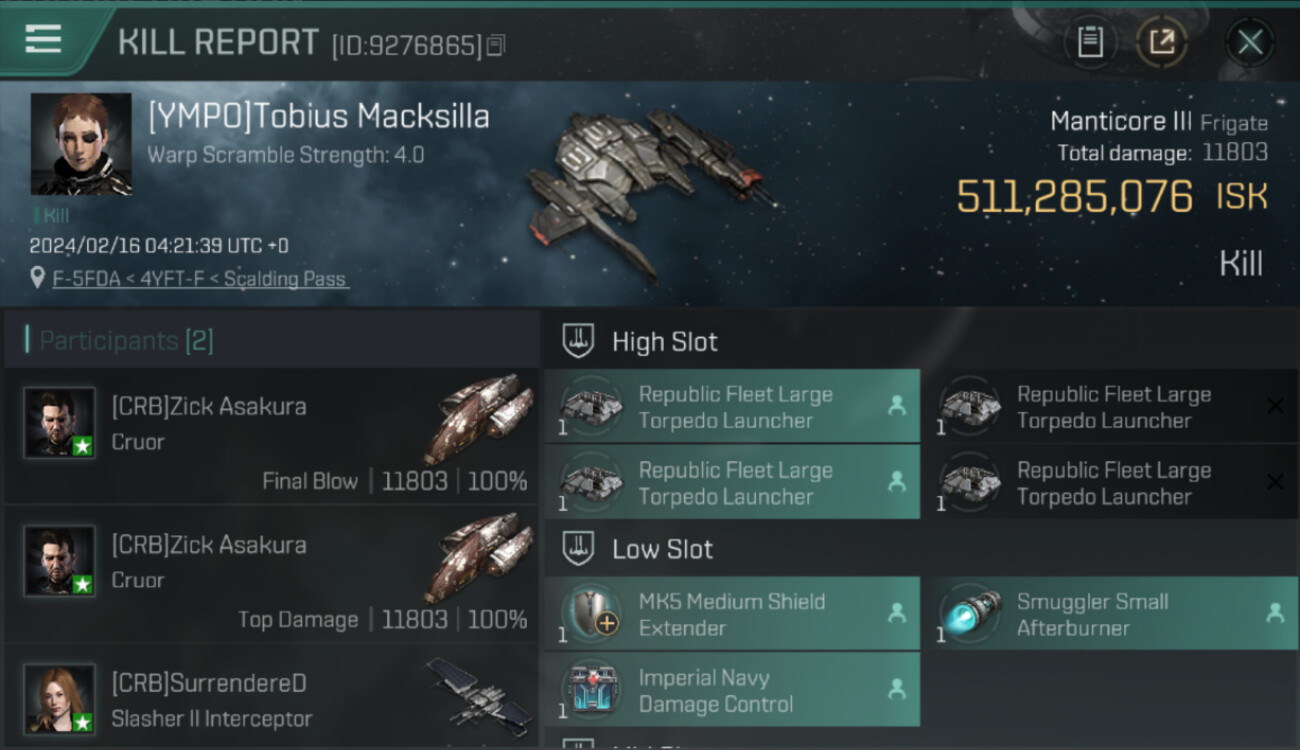
Task: Share the kill report externally
Action: pyautogui.click(x=1161, y=42)
